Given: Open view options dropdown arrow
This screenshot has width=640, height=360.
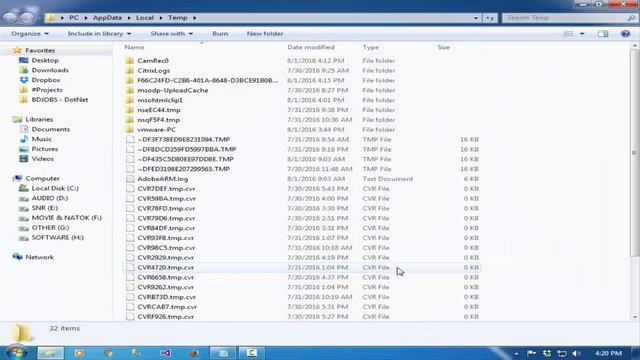Looking at the screenshot, I should (x=582, y=34).
